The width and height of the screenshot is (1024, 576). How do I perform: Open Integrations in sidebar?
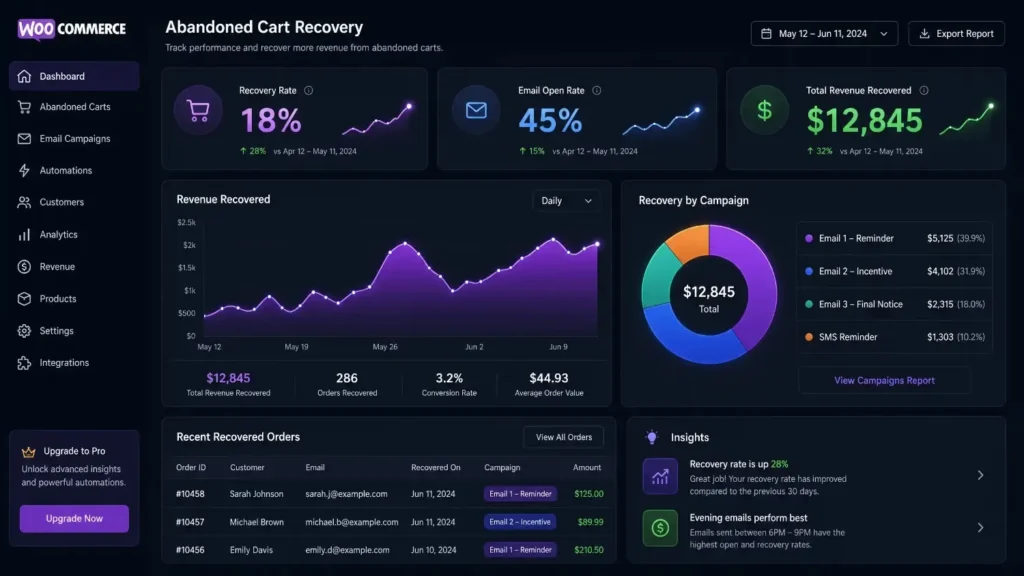[74, 363]
